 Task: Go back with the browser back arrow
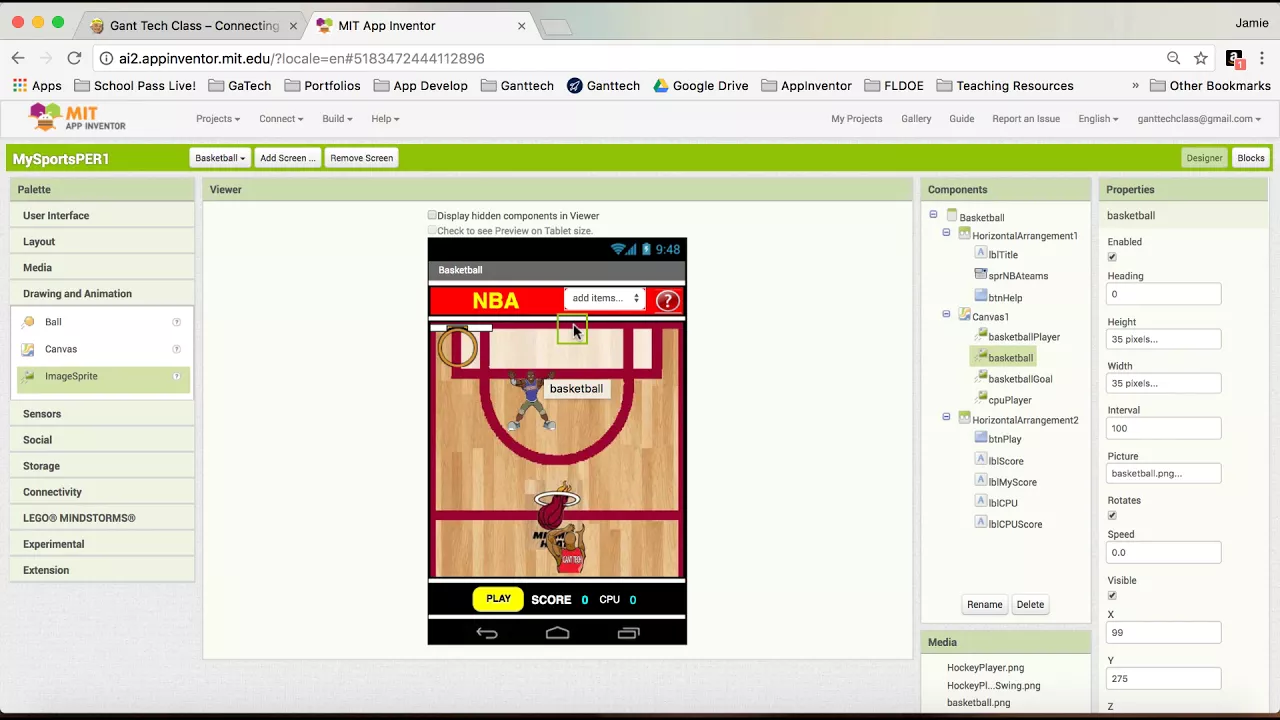pyautogui.click(x=18, y=58)
